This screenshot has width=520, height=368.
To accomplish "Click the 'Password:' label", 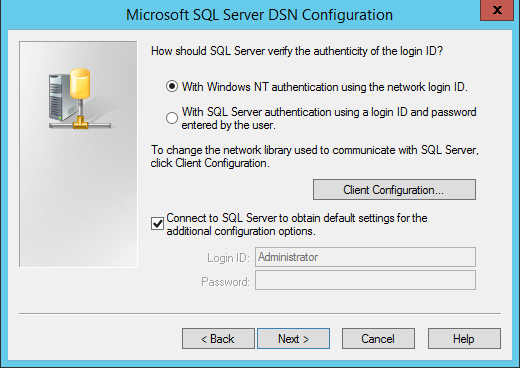I will (x=225, y=282).
